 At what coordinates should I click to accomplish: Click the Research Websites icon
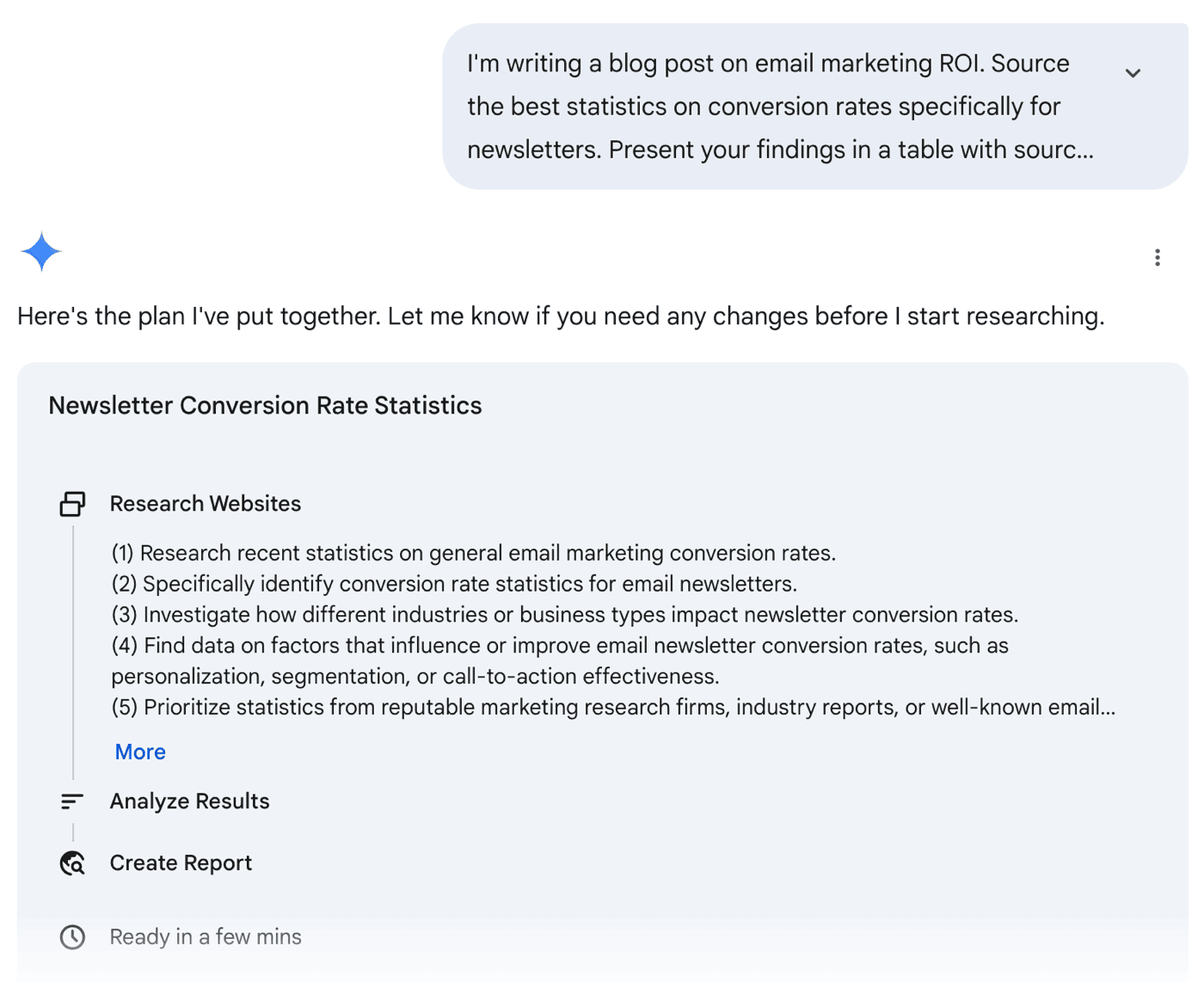click(x=72, y=504)
